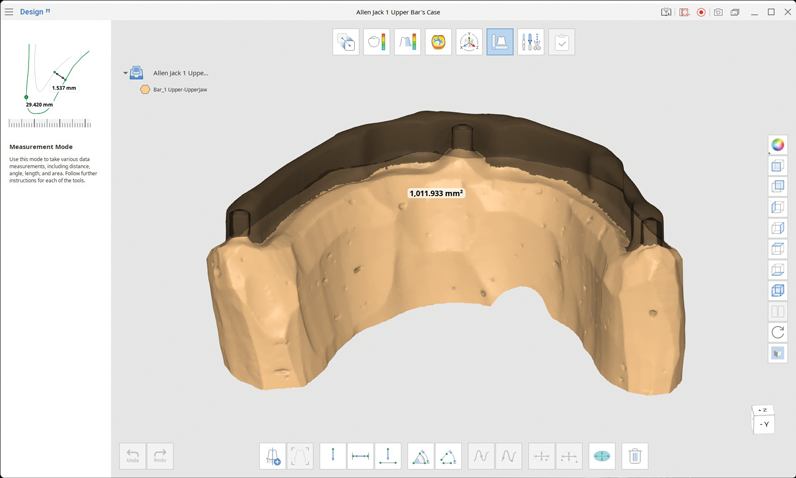Click the 1,011.933 mm² area label
This screenshot has width=796, height=478.
coord(436,193)
